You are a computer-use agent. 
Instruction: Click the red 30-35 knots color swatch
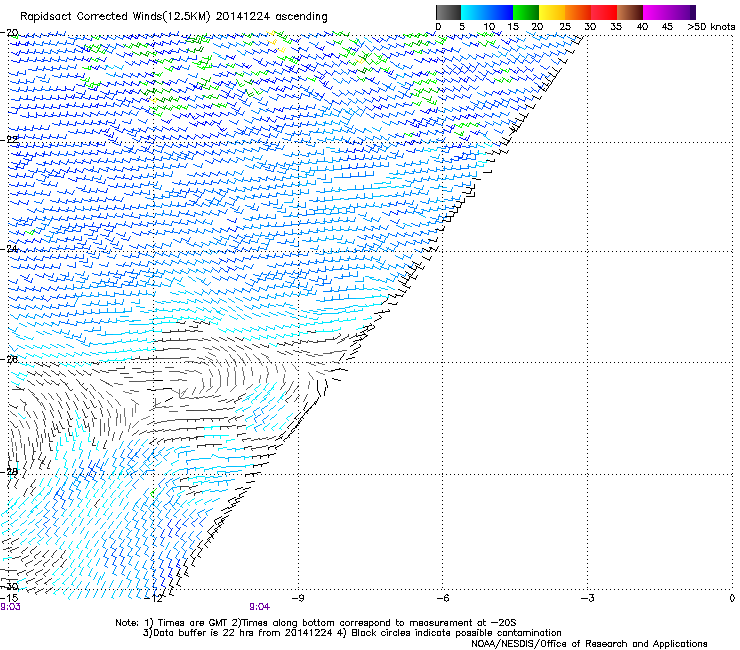(x=604, y=12)
